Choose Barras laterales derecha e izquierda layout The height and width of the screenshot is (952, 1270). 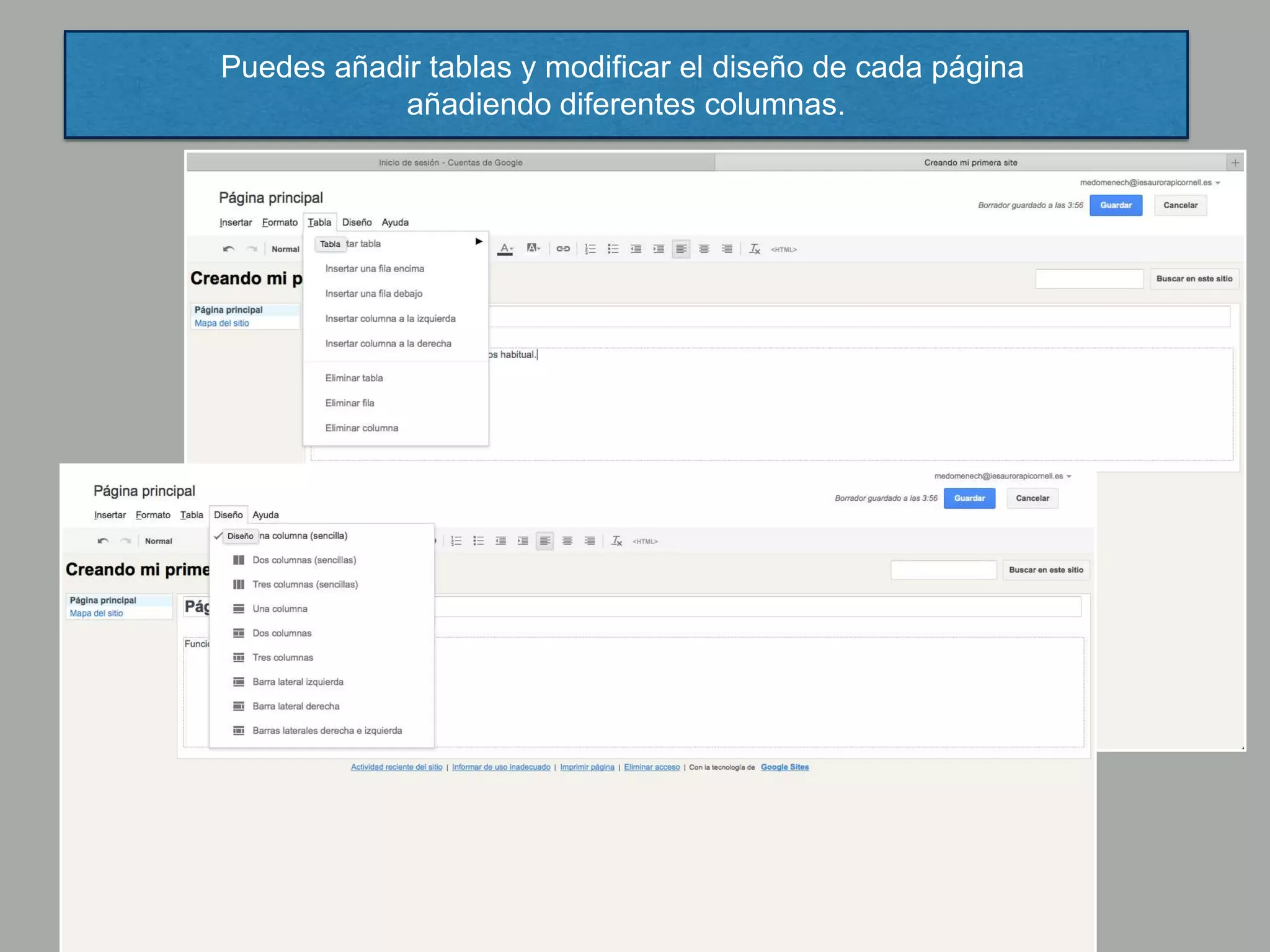(x=322, y=731)
